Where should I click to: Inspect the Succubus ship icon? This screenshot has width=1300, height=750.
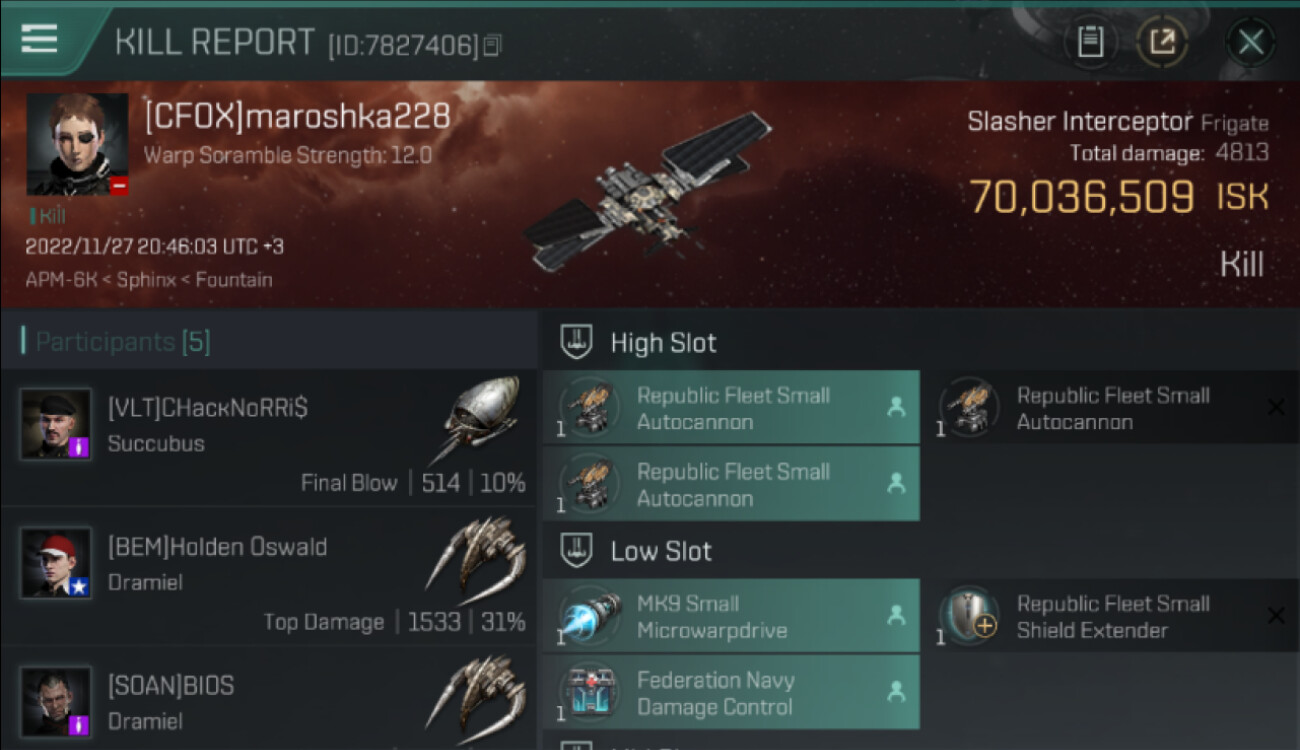482,418
